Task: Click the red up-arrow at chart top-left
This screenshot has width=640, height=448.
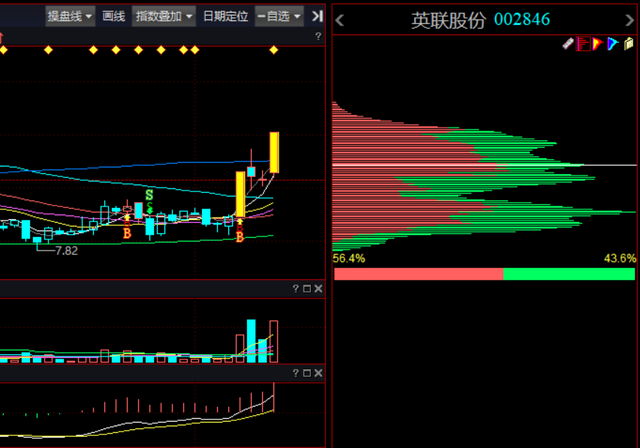Action: pyautogui.click(x=1, y=38)
